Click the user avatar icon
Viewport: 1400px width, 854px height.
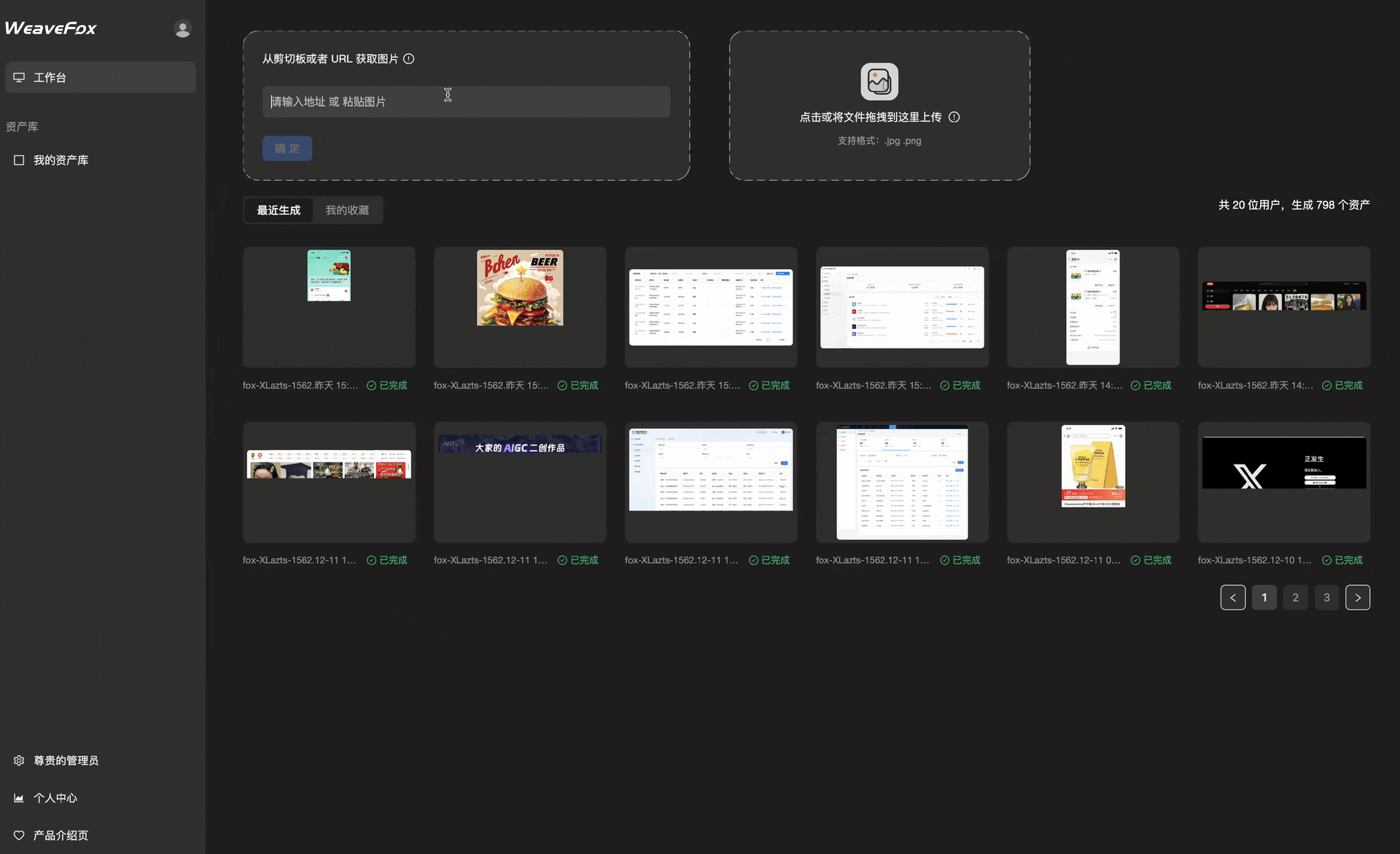pos(182,28)
